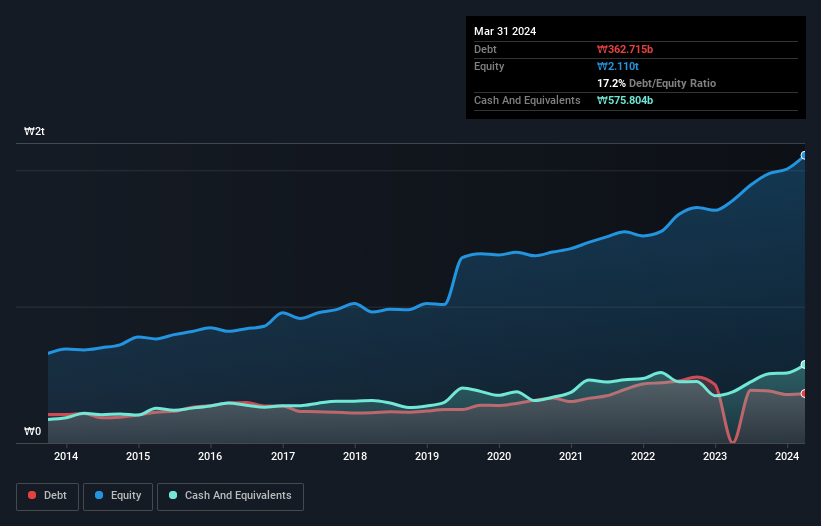The image size is (821, 526).
Task: Click the ₩0 y-axis label
Action: tap(32, 431)
